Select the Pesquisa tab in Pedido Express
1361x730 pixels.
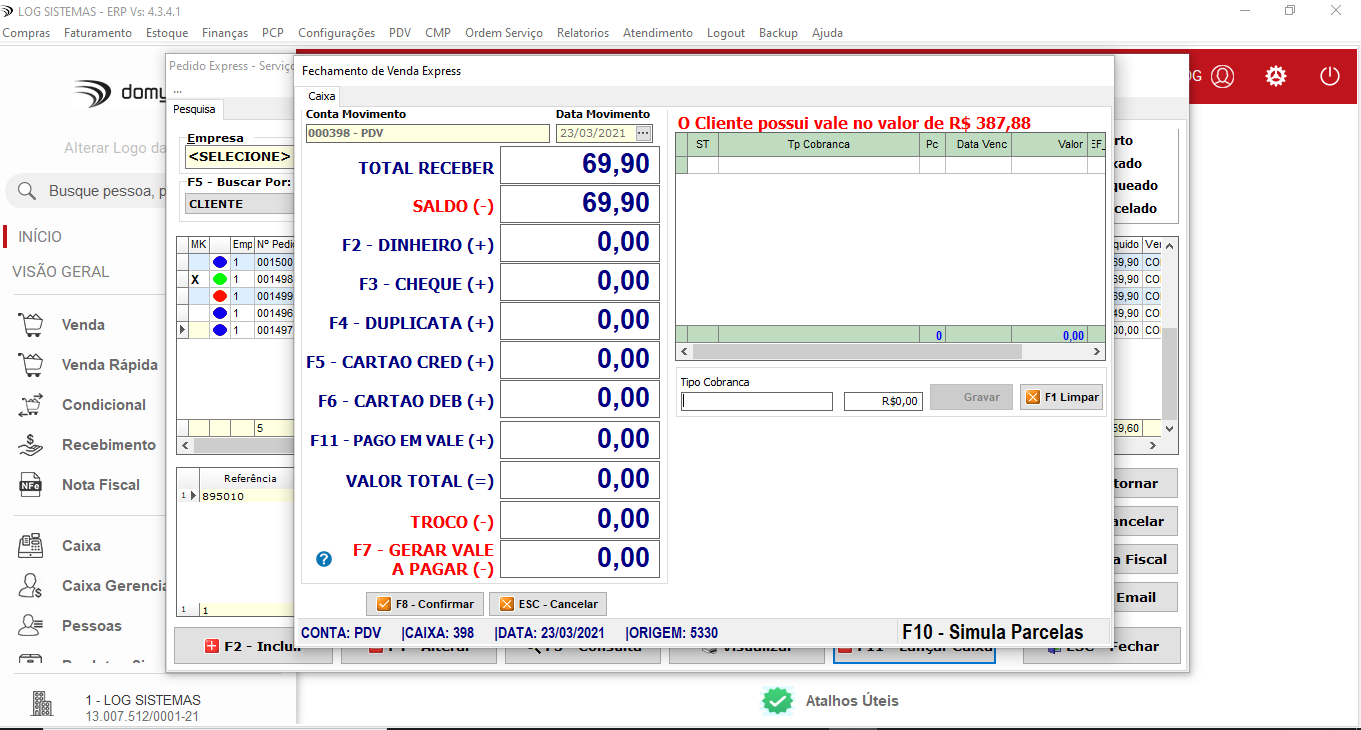[194, 109]
